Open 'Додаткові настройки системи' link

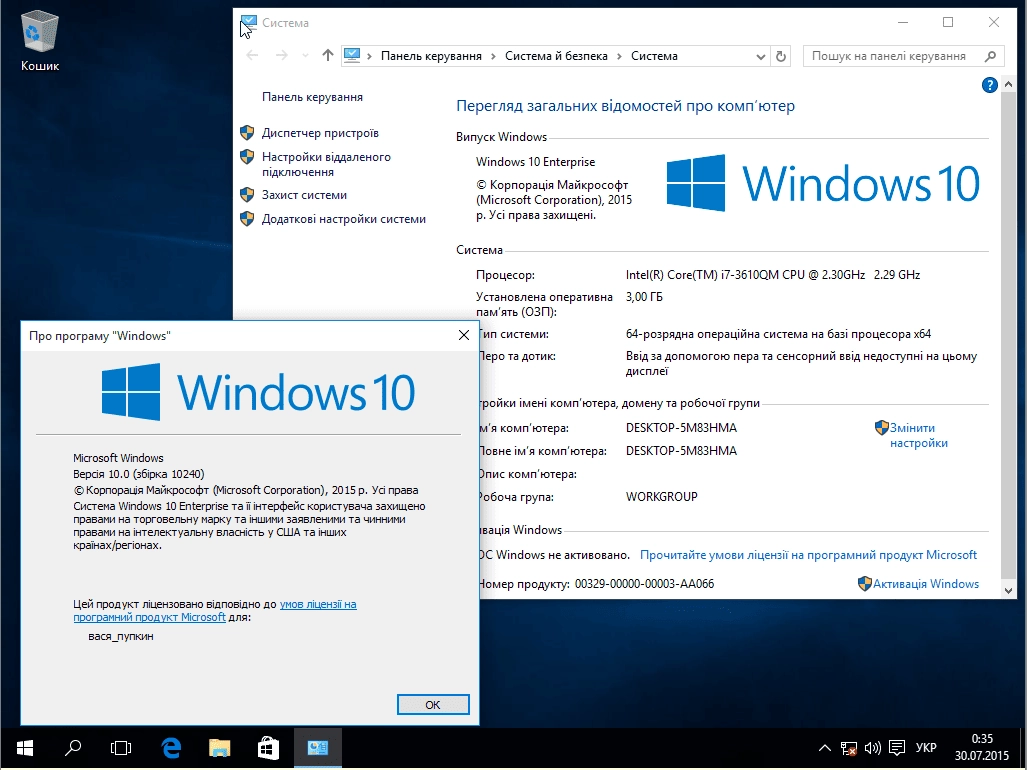pyautogui.click(x=344, y=219)
